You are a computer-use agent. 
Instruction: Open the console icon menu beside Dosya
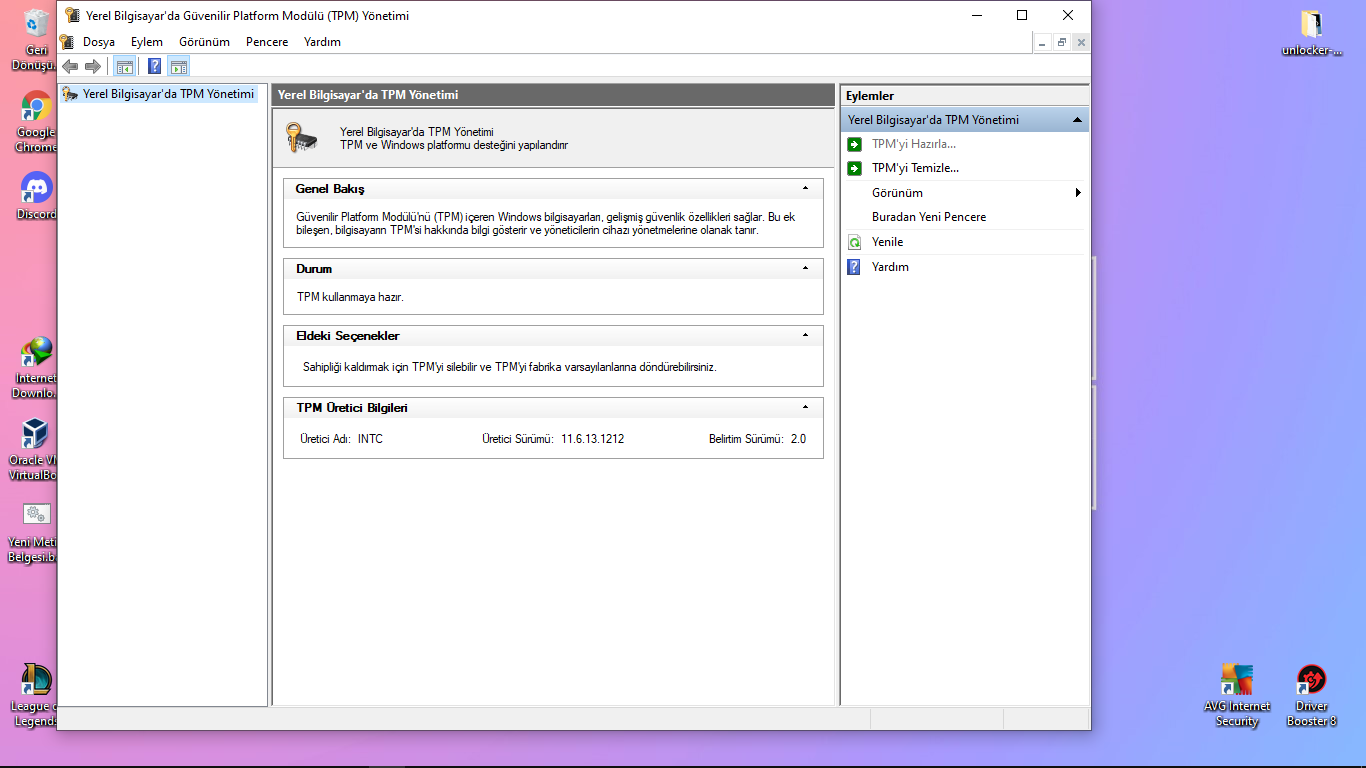click(x=67, y=42)
